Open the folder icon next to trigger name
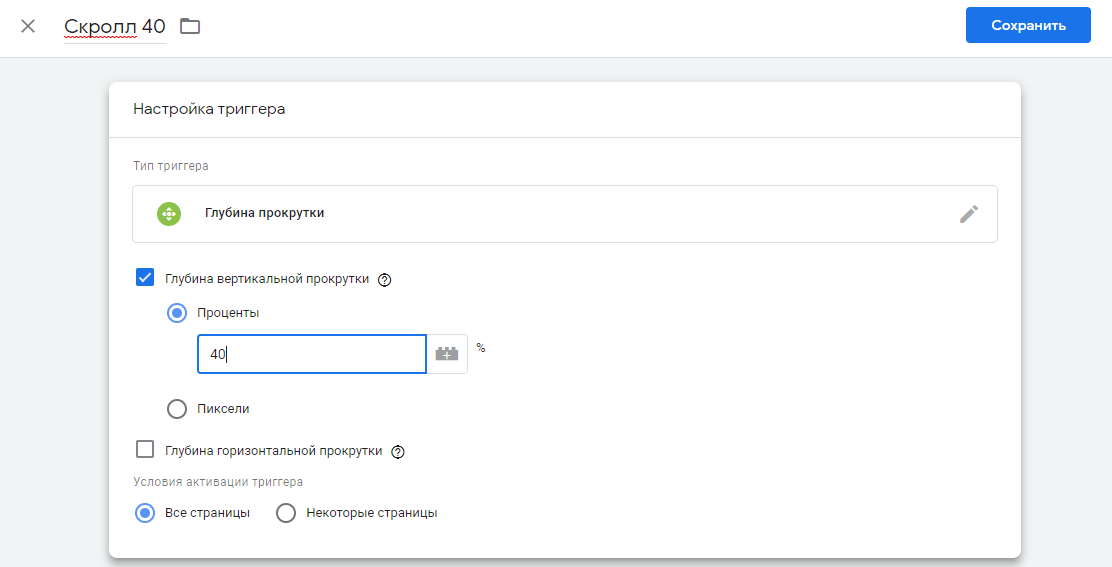This screenshot has height=567, width=1112. click(190, 26)
